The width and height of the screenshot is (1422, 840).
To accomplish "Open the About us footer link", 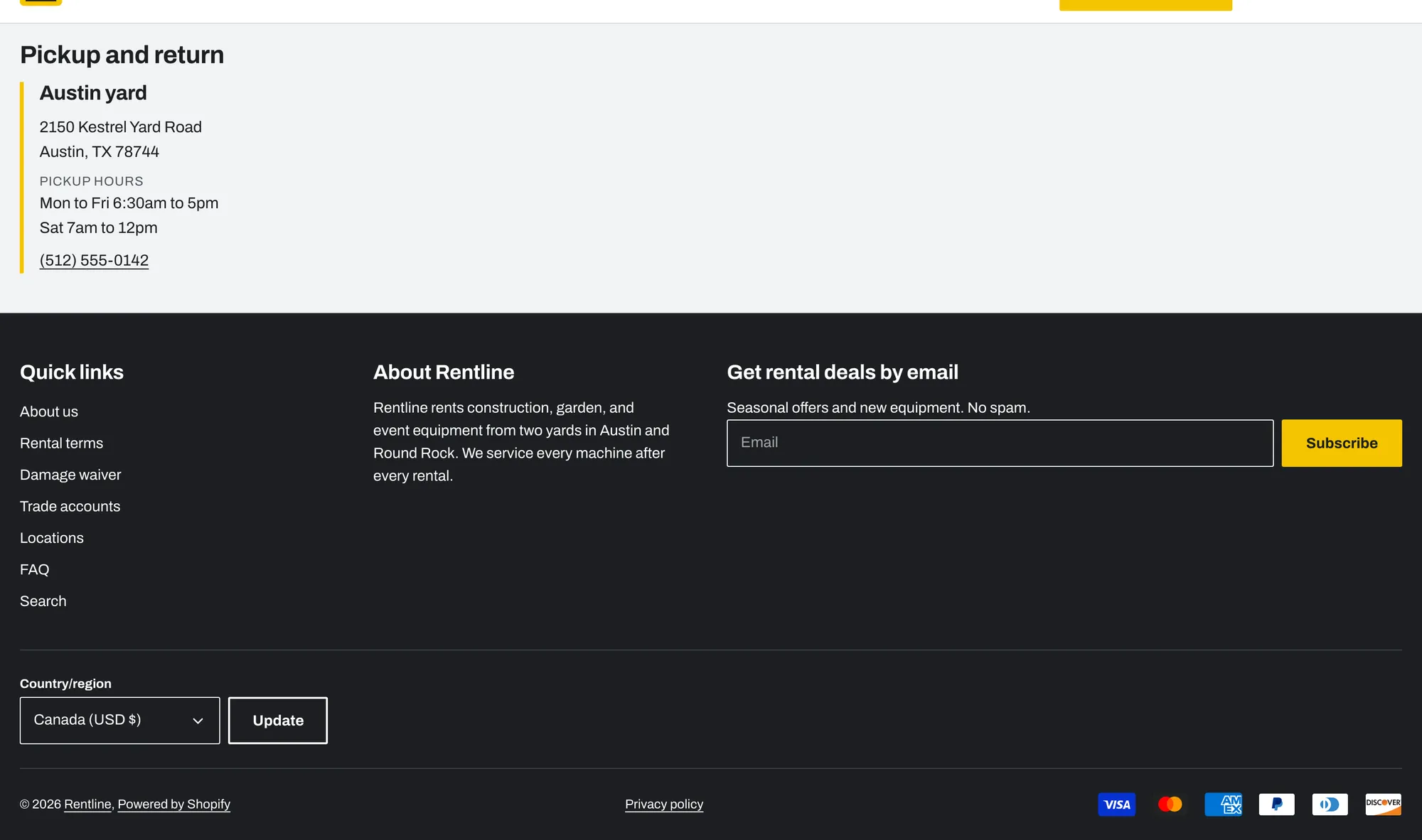I will (49, 411).
